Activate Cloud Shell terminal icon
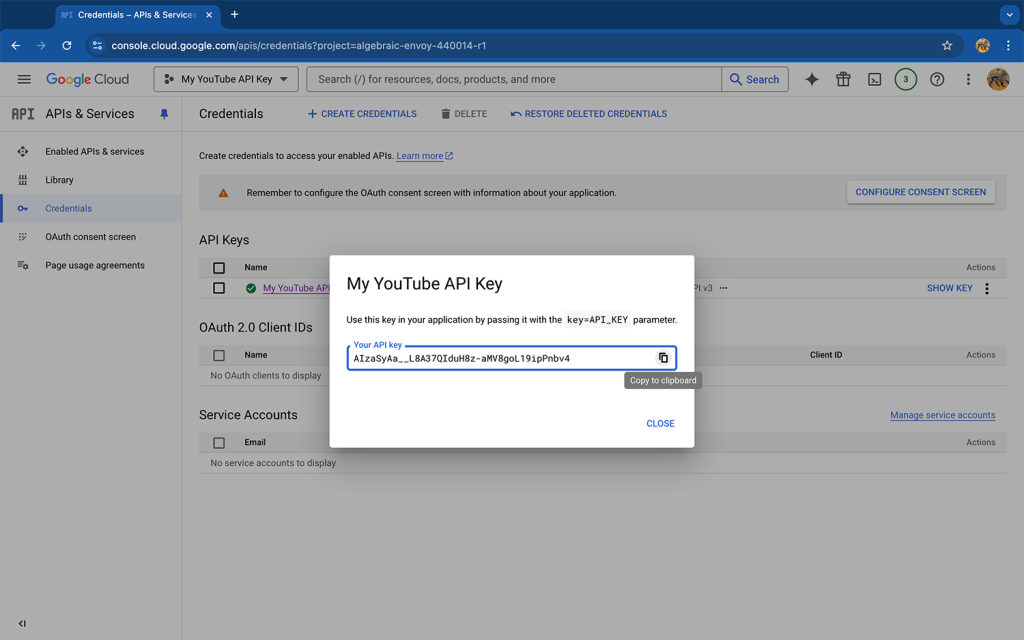Viewport: 1024px width, 640px height. 874,79
